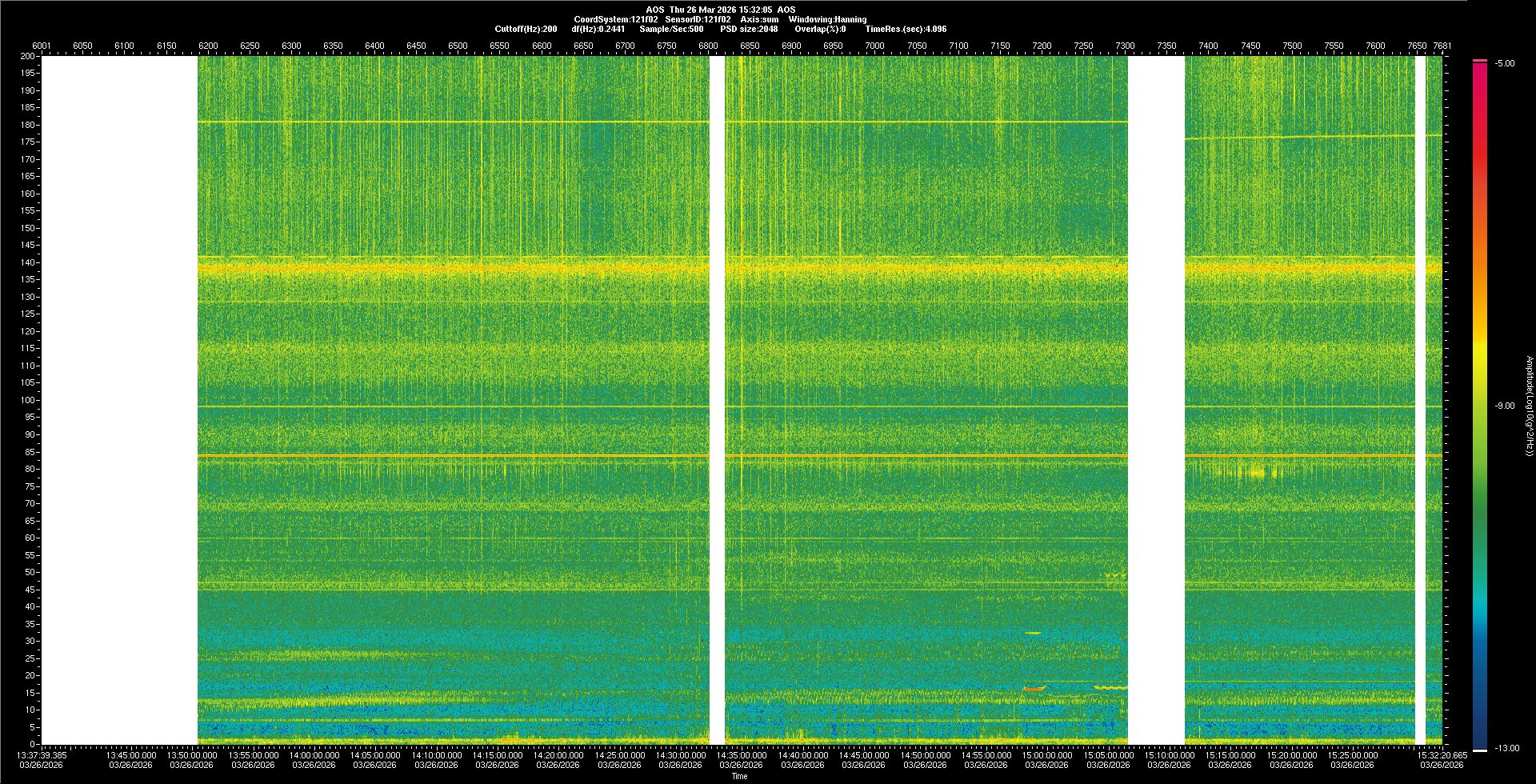
Task: Click the bright yellow burst near 80 Hz
Action: pos(1257,473)
